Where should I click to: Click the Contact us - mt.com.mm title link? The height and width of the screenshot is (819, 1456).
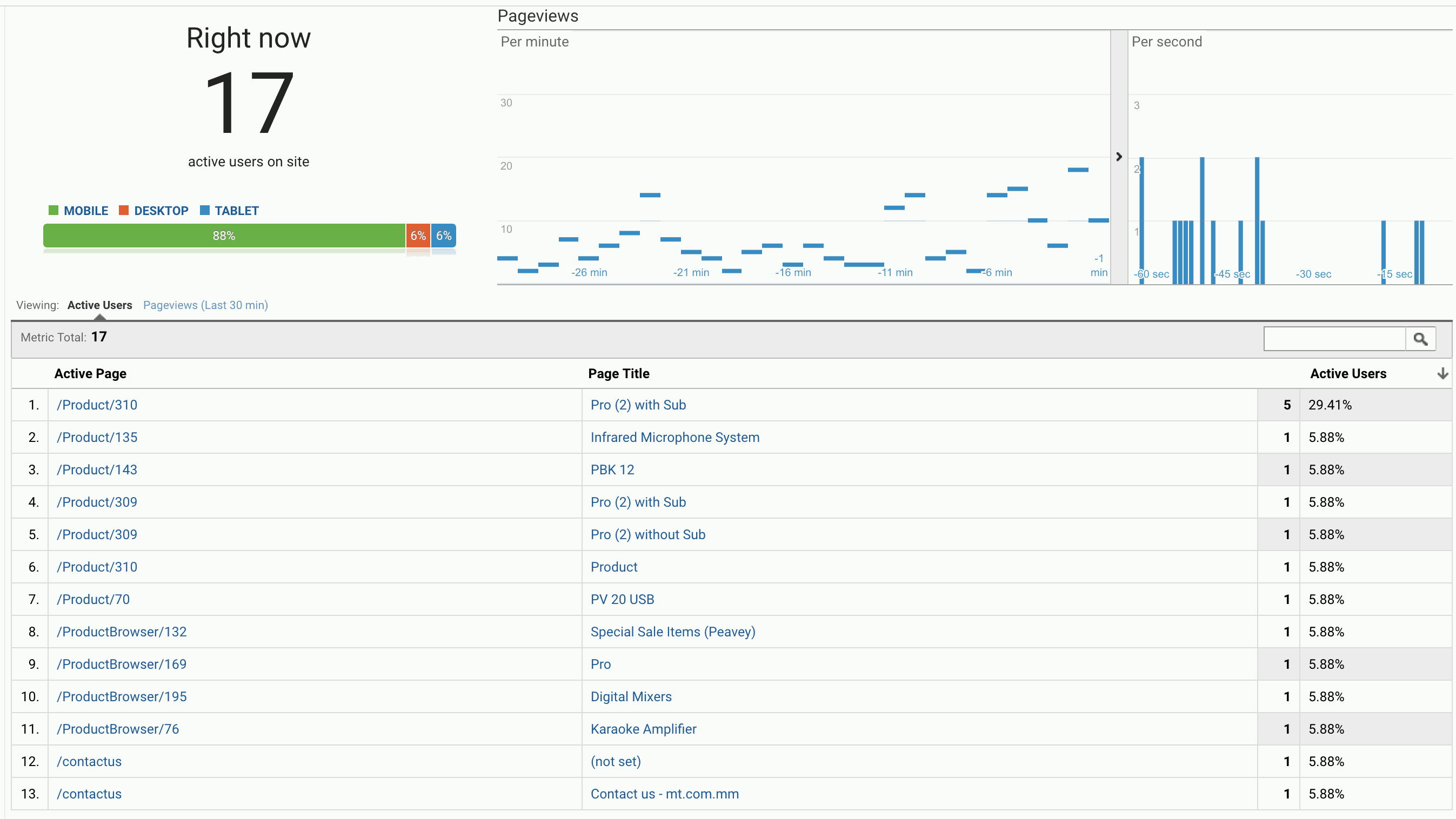coord(665,794)
